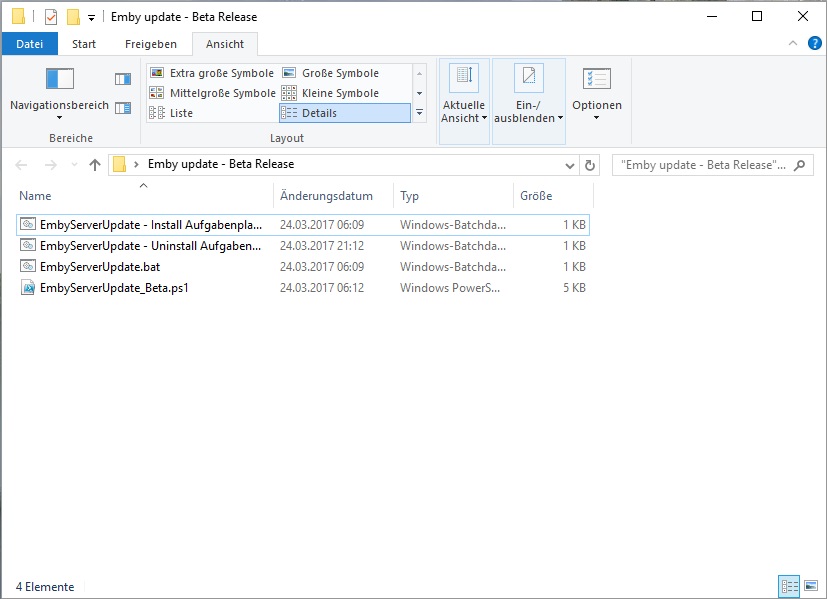Choose the Details layout option
This screenshot has width=828, height=599.
pyautogui.click(x=344, y=113)
